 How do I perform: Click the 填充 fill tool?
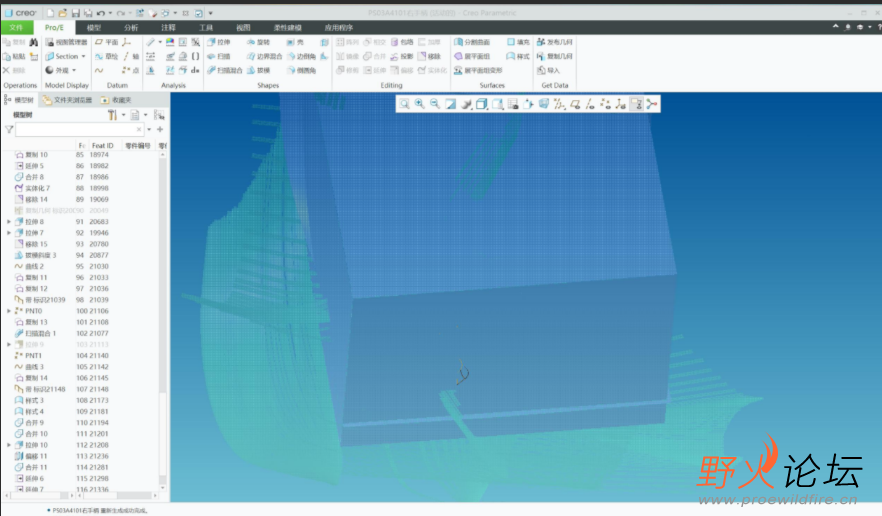point(518,42)
